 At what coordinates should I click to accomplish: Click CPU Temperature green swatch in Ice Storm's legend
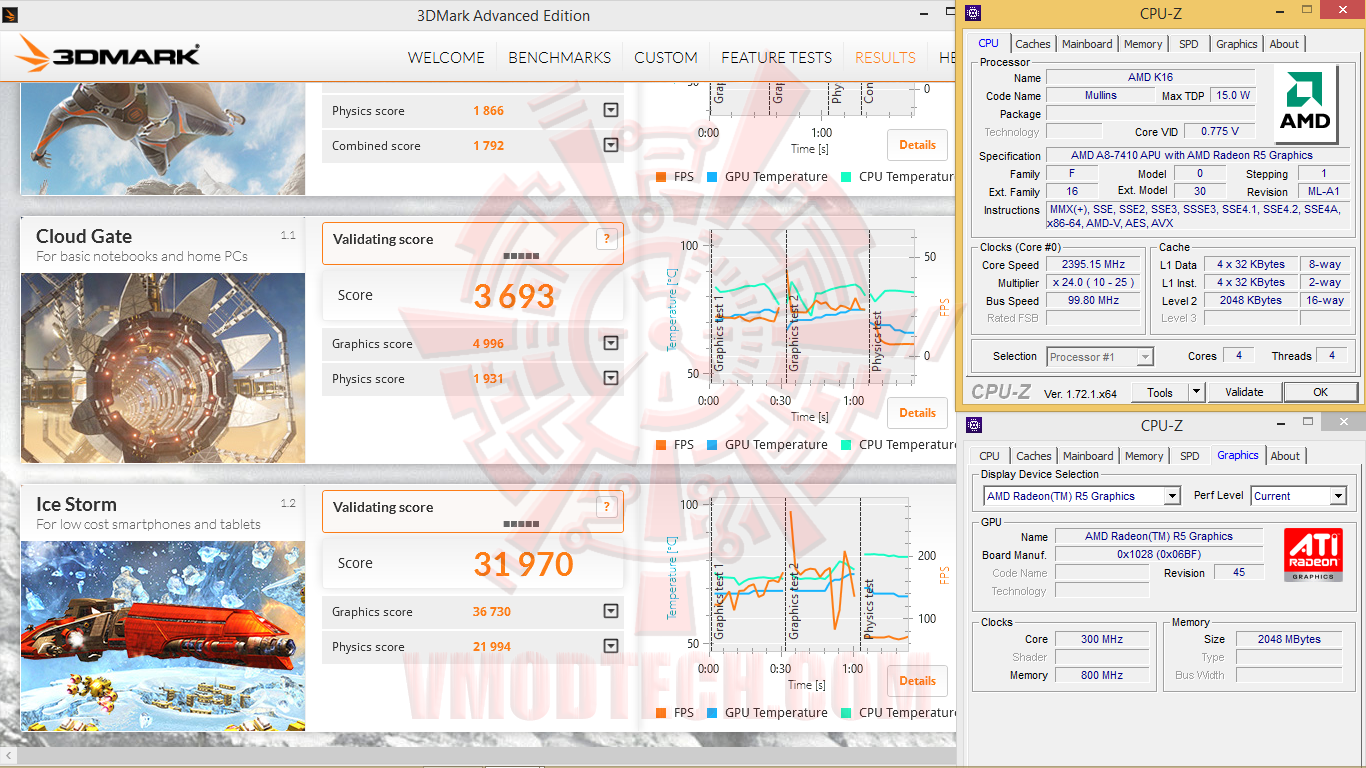coord(846,713)
